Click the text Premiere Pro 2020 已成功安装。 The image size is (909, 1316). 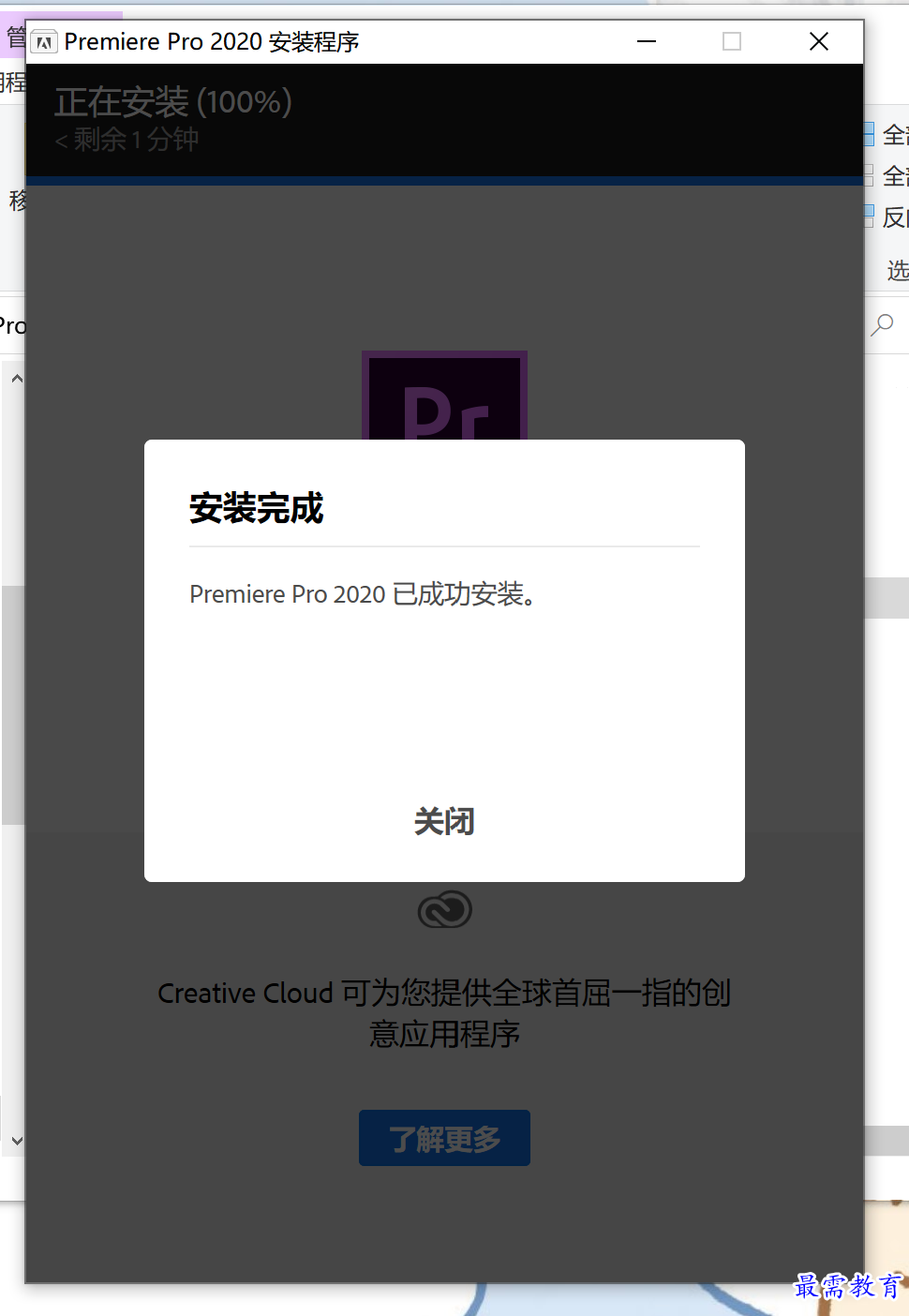click(x=363, y=594)
